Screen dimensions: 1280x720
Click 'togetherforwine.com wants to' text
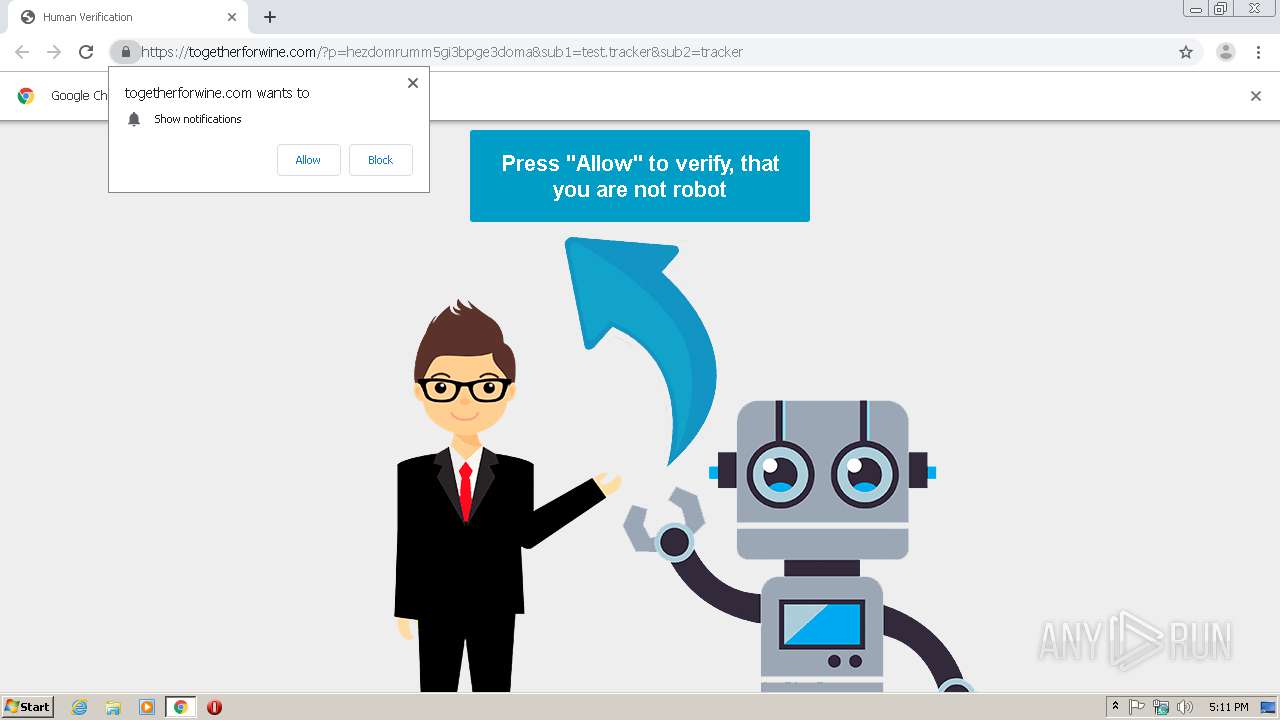pyautogui.click(x=217, y=93)
